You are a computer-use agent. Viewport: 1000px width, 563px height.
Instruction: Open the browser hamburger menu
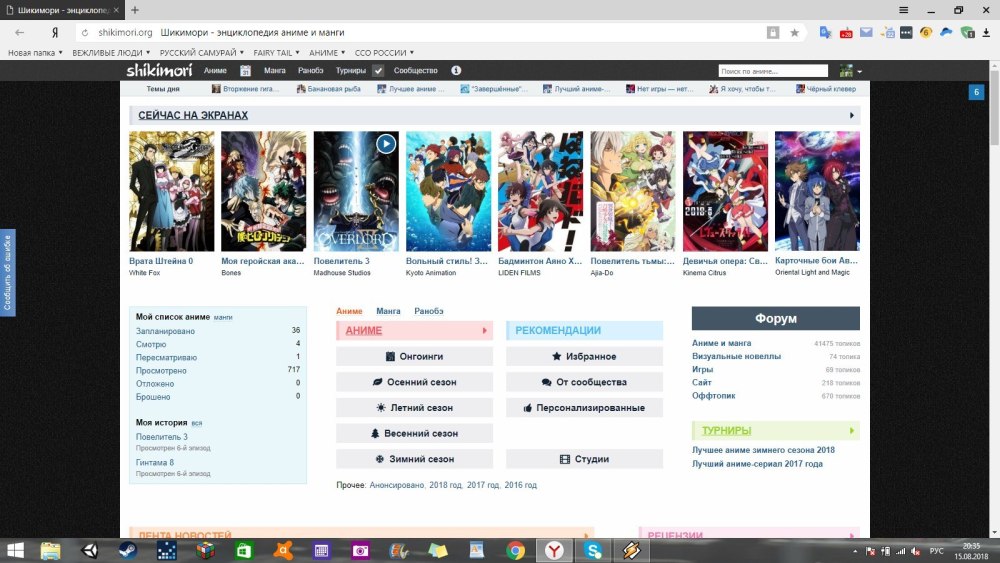904,10
